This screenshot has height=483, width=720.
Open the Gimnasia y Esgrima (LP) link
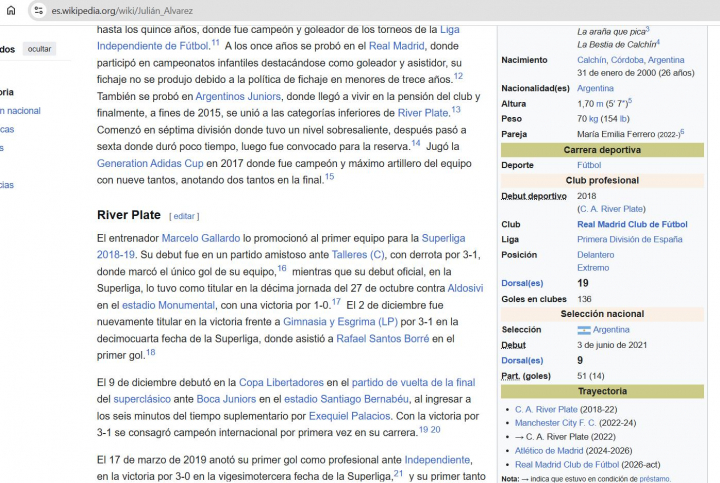coord(340,322)
